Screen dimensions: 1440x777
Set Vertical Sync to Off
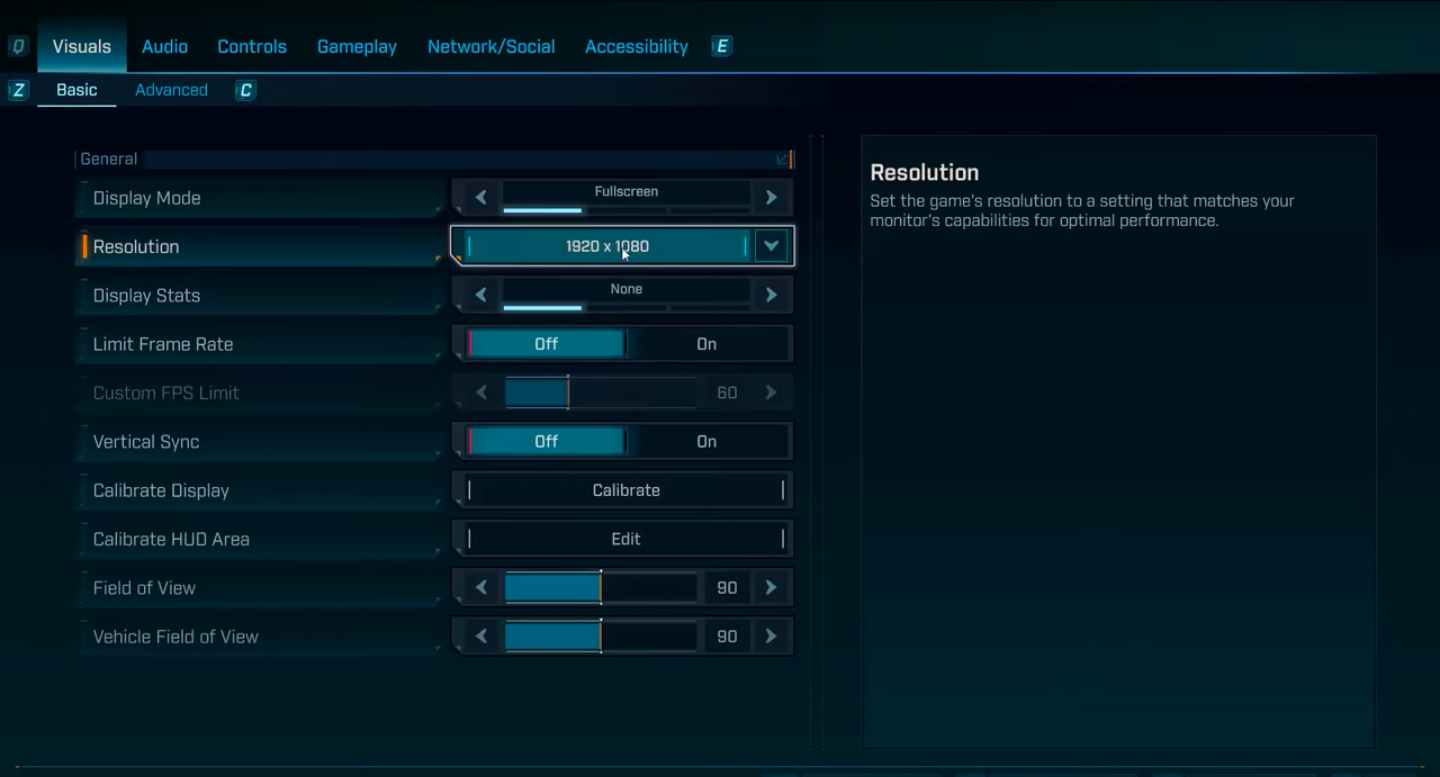coord(546,442)
